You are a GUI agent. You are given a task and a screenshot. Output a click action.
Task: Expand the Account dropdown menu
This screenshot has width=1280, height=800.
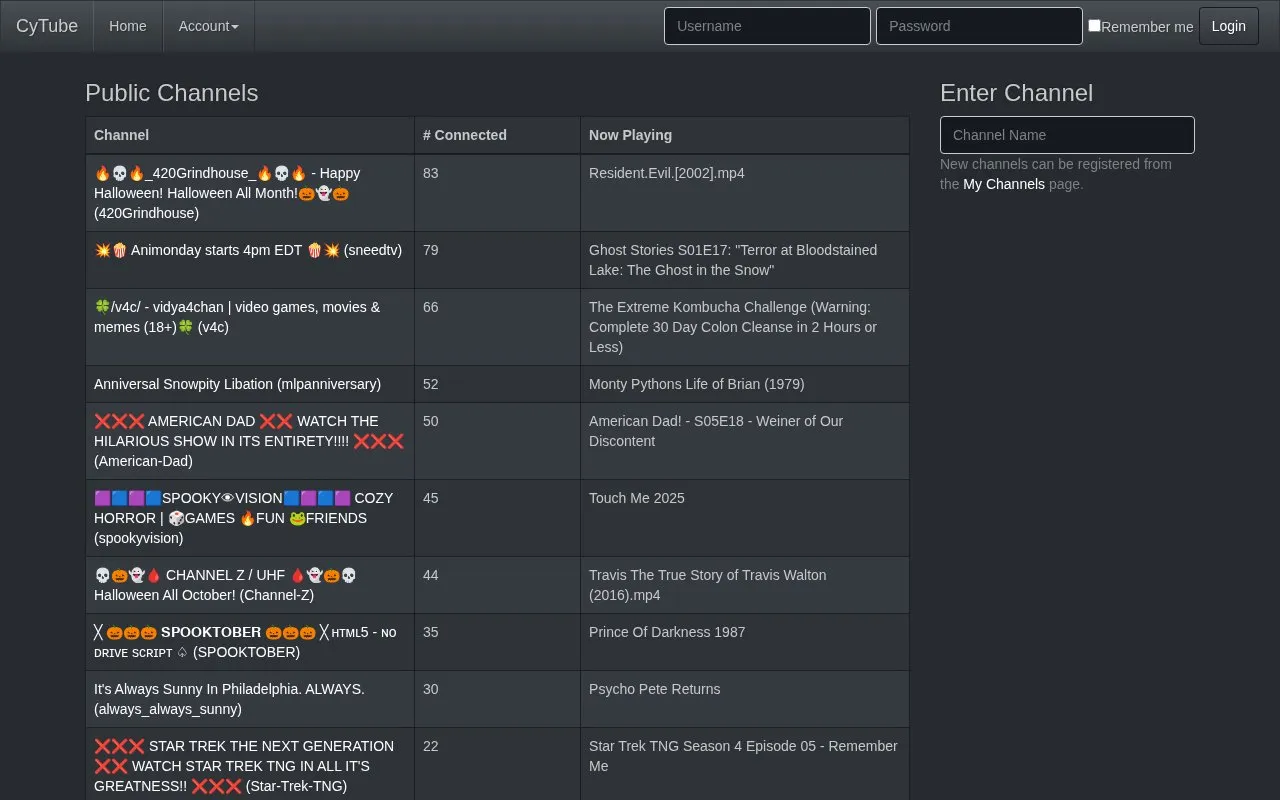[208, 26]
